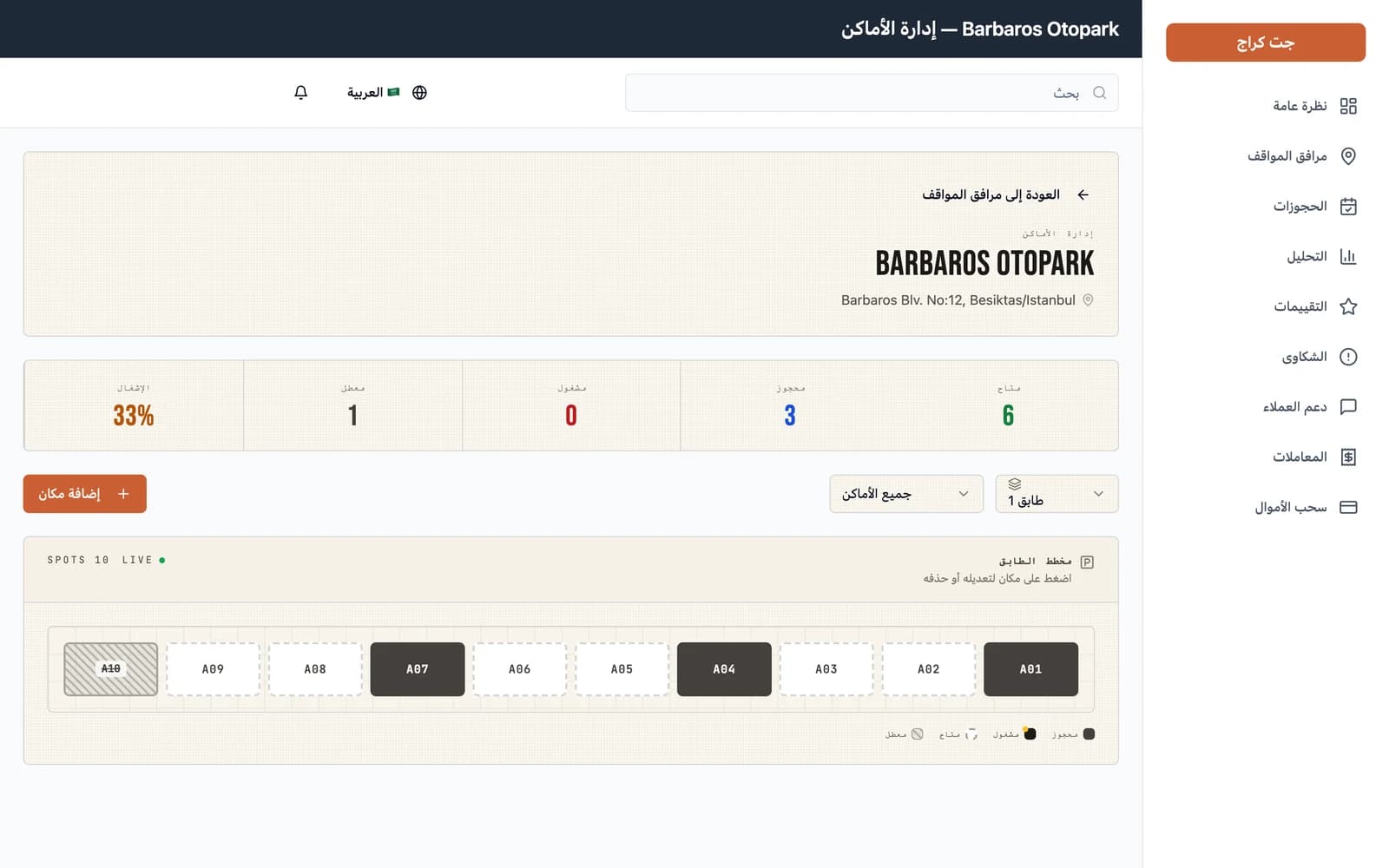Click the الحجوزات calendar icon
Image resolution: width=1389 pixels, height=868 pixels.
(1348, 207)
